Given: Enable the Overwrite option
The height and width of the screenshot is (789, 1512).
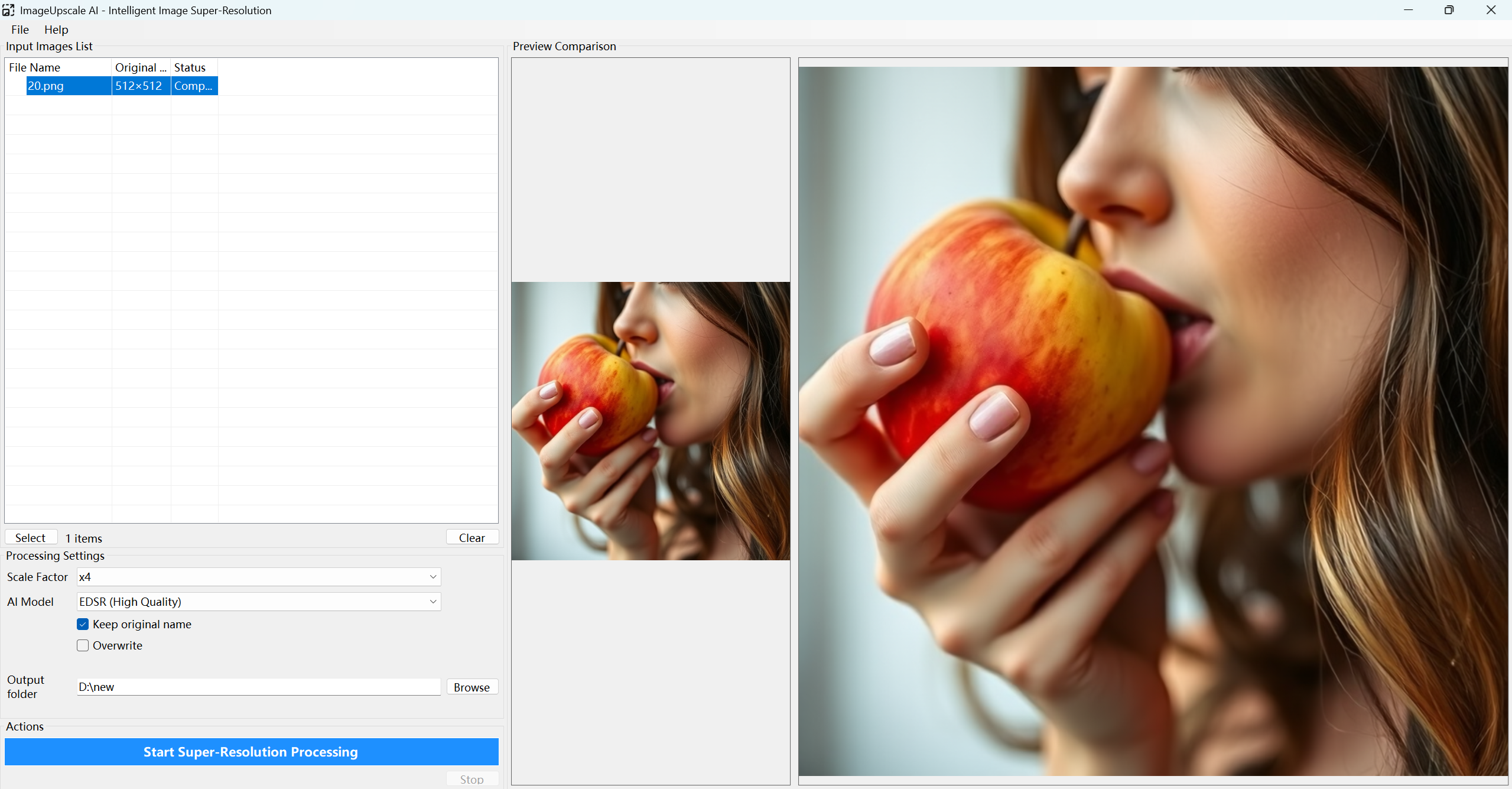Looking at the screenshot, I should click(x=83, y=645).
